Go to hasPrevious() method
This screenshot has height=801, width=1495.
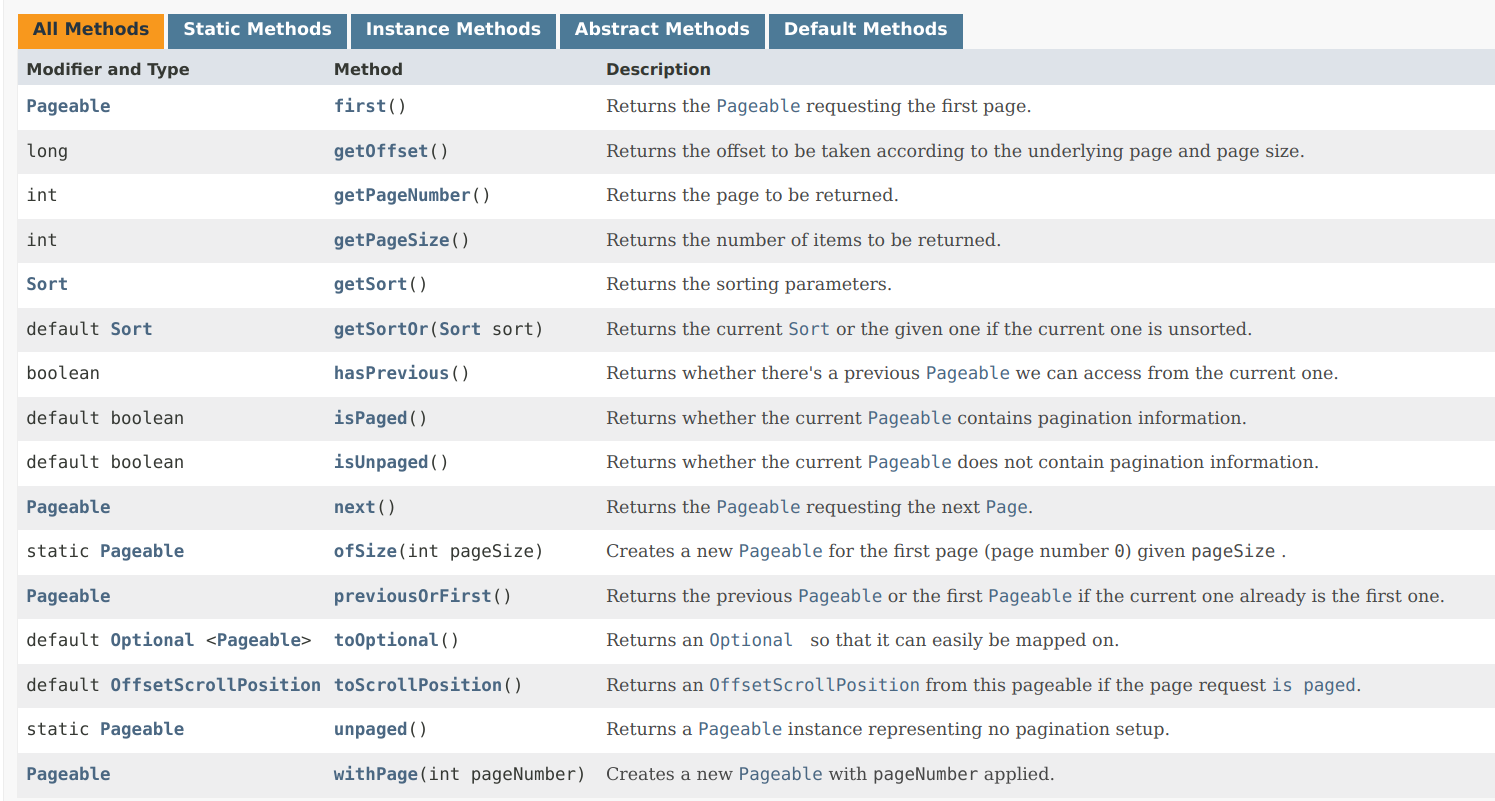tap(392, 373)
